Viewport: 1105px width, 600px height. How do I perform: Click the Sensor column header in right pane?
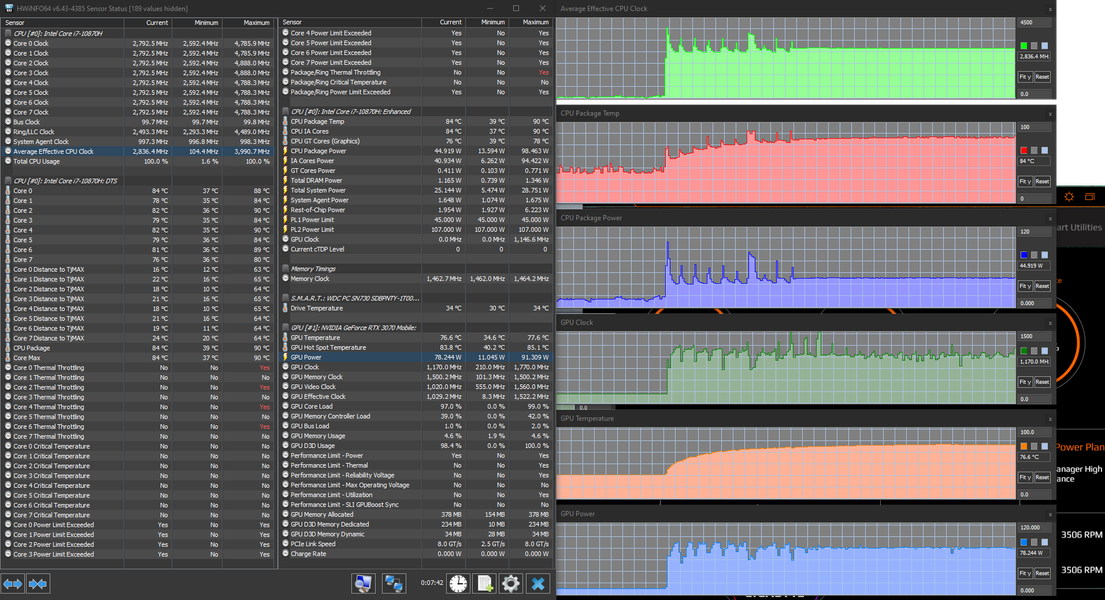pos(350,23)
